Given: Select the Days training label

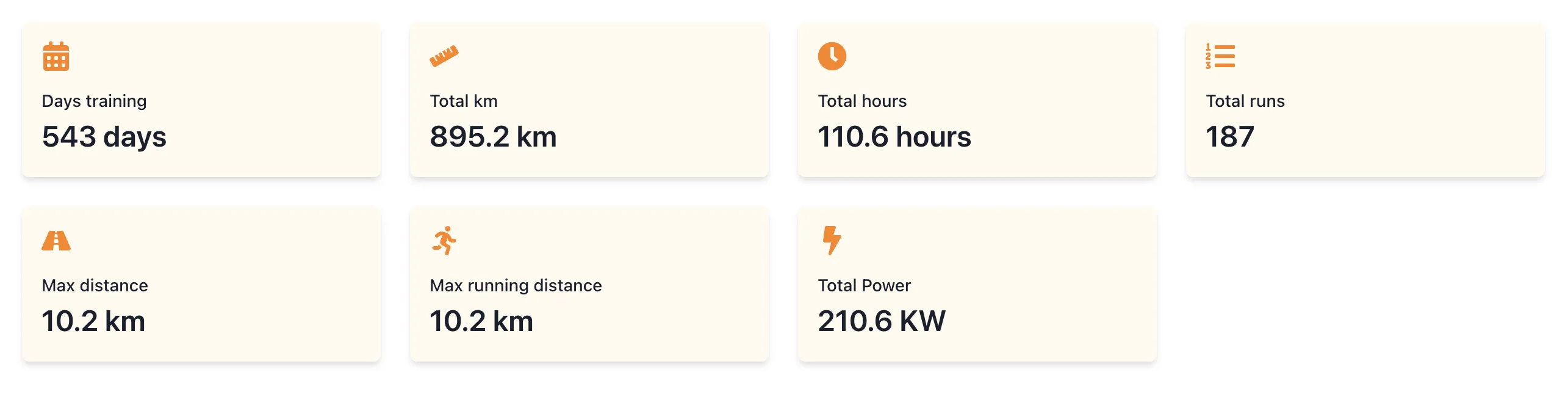Looking at the screenshot, I should (x=94, y=101).
